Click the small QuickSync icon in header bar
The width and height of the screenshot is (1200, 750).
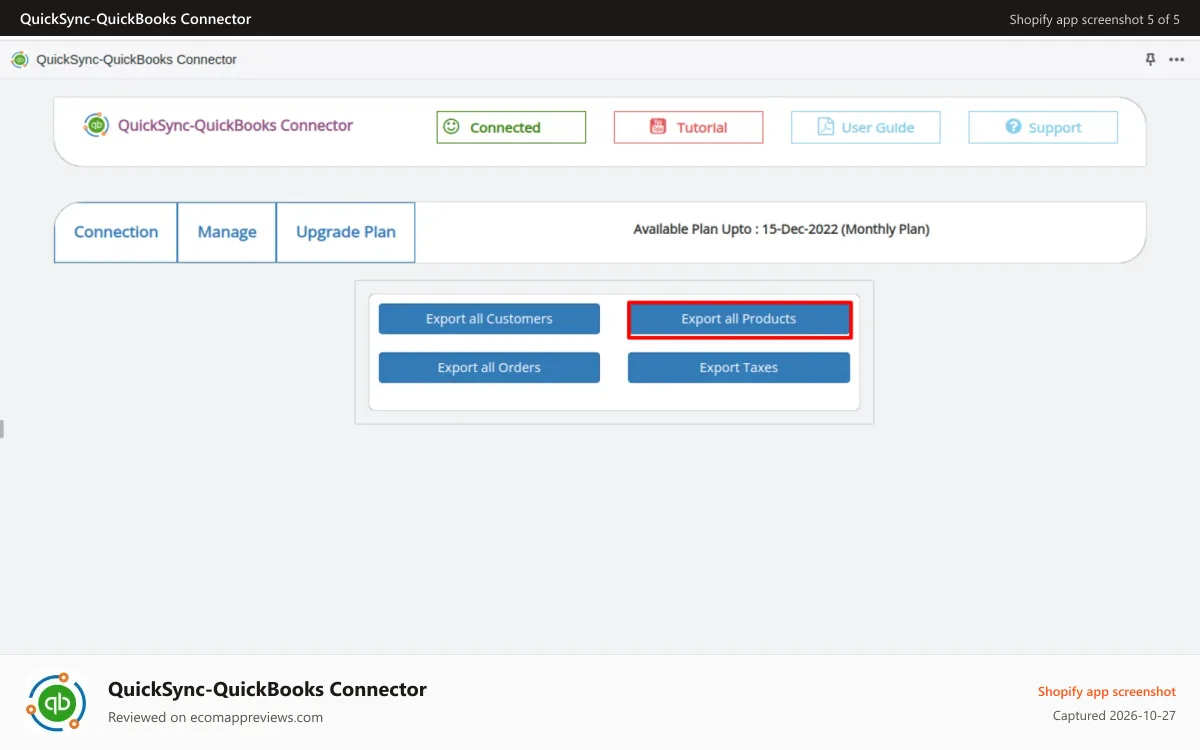(x=20, y=60)
